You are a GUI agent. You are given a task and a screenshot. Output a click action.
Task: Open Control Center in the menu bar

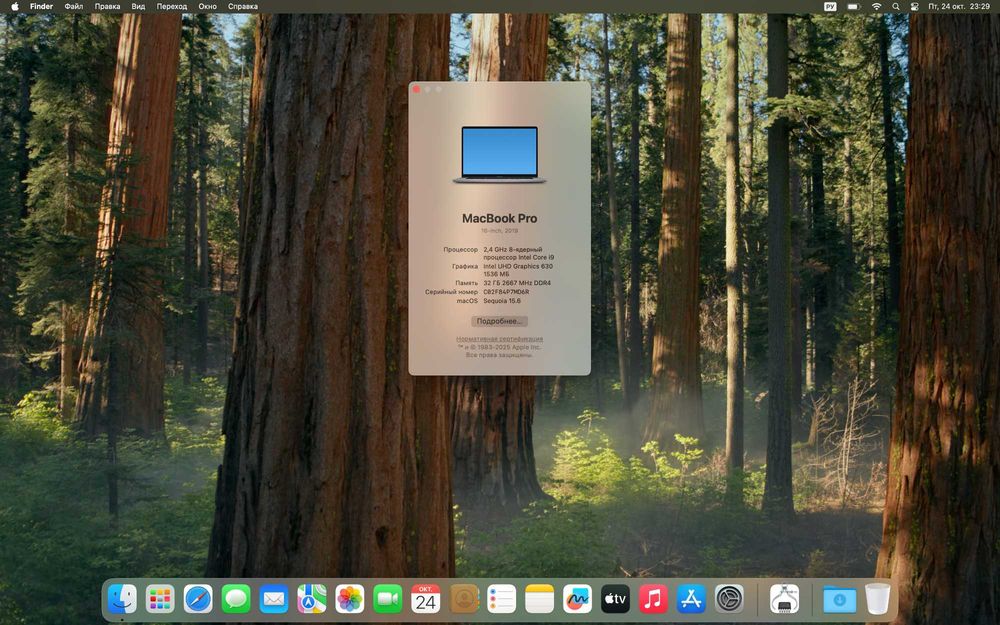point(914,6)
